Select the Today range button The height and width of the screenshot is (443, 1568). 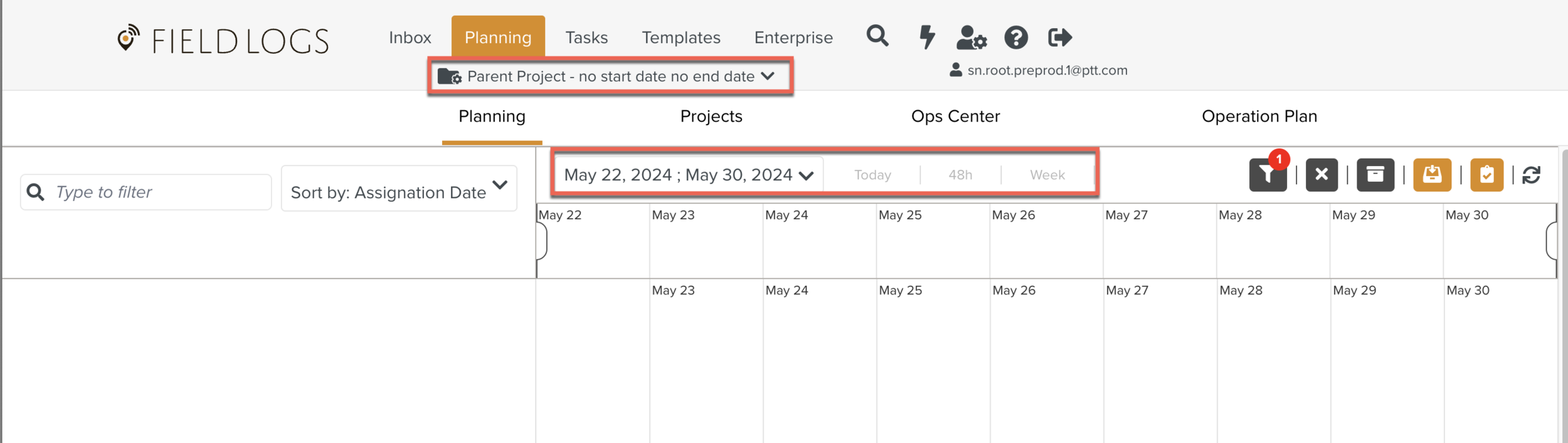872,175
